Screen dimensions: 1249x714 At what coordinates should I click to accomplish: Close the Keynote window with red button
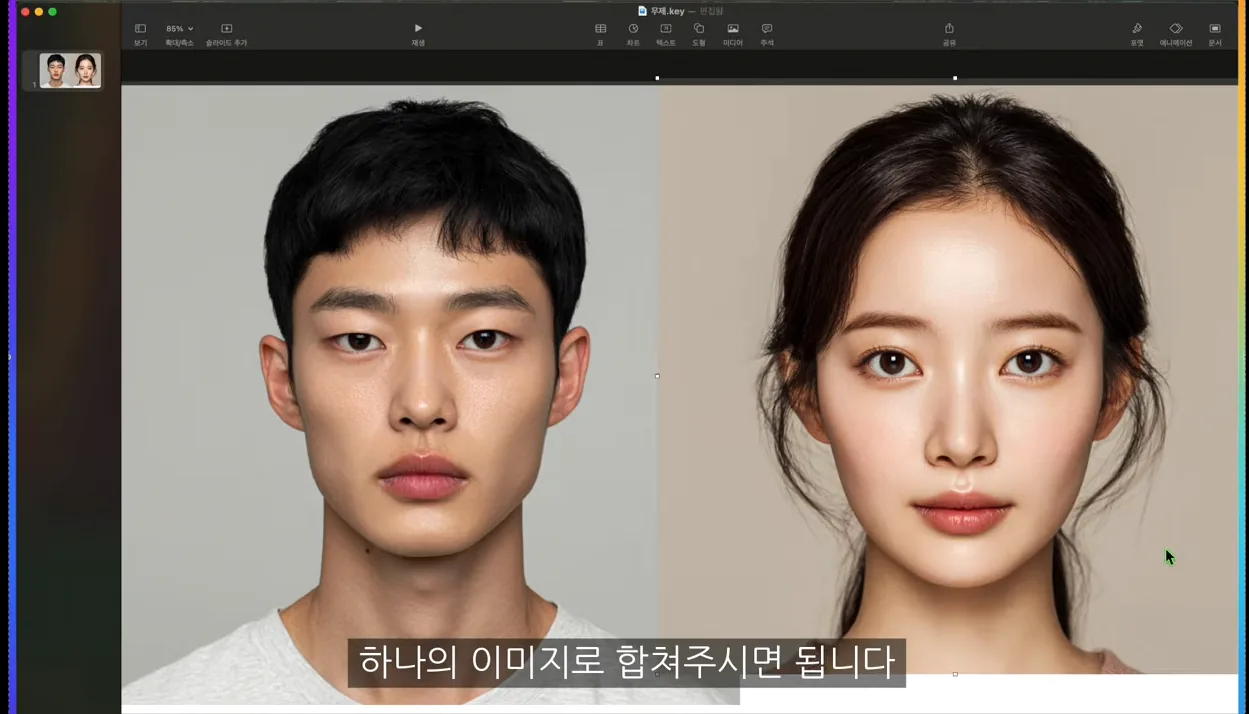pos(26,12)
